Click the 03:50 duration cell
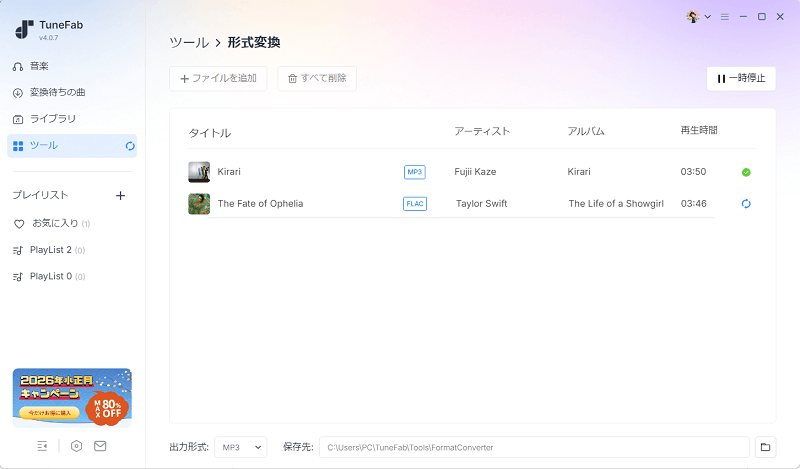This screenshot has height=469, width=800. pos(693,172)
